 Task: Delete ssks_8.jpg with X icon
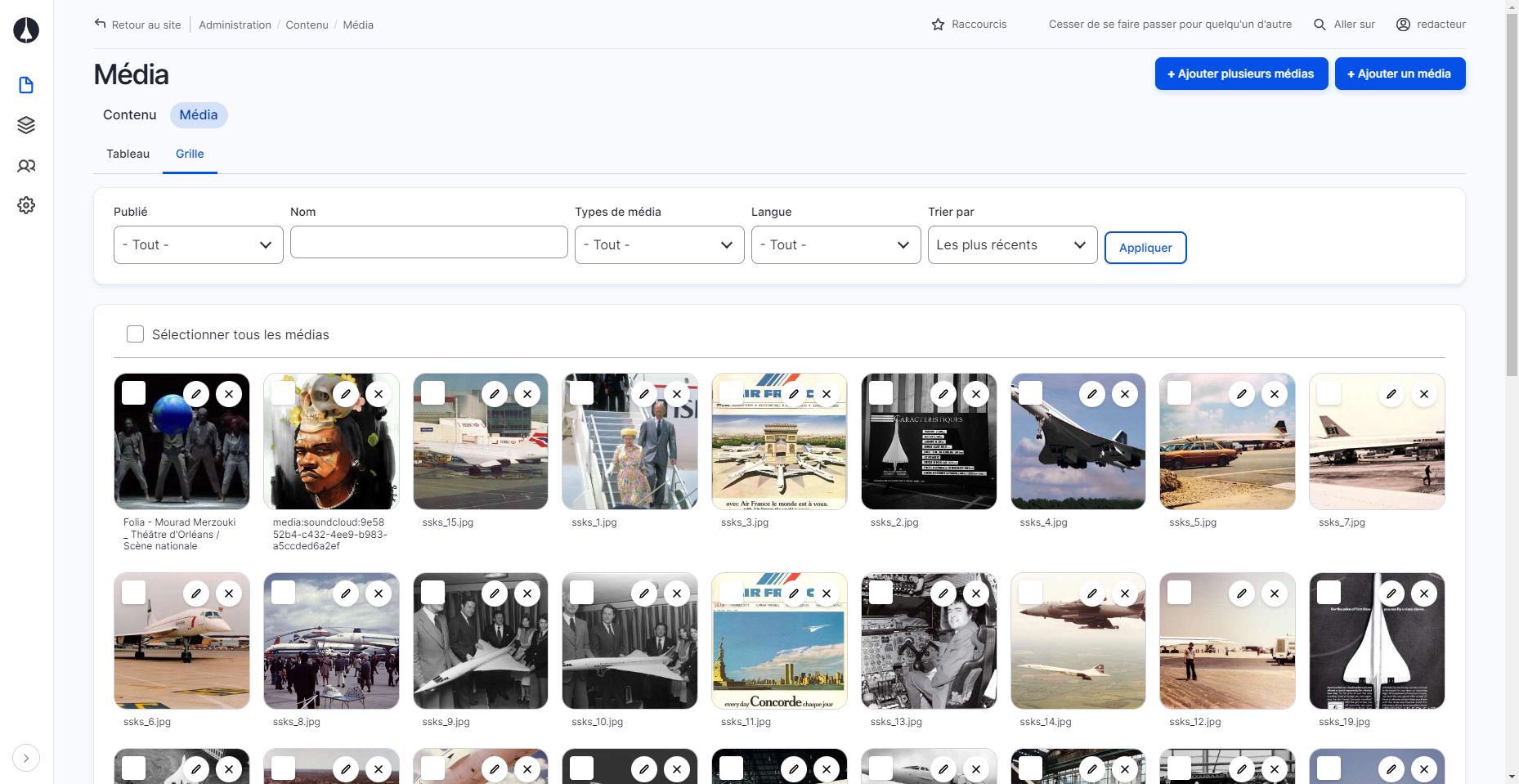(379, 594)
